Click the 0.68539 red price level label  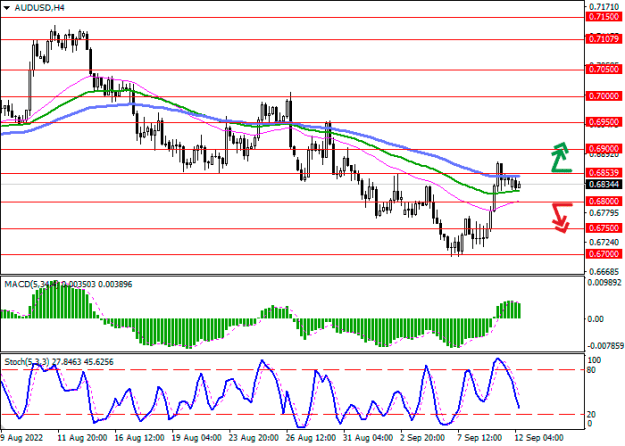point(604,173)
